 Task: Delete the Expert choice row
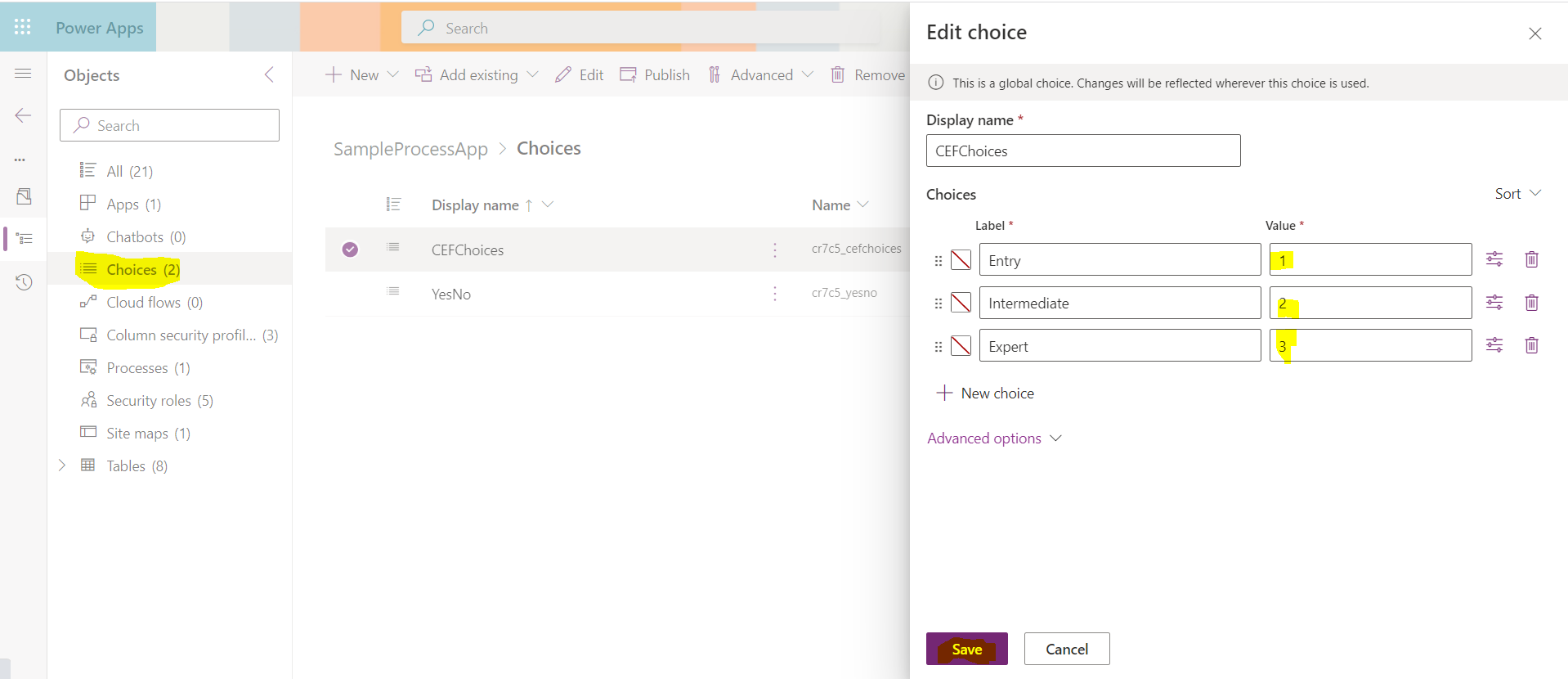coord(1531,345)
